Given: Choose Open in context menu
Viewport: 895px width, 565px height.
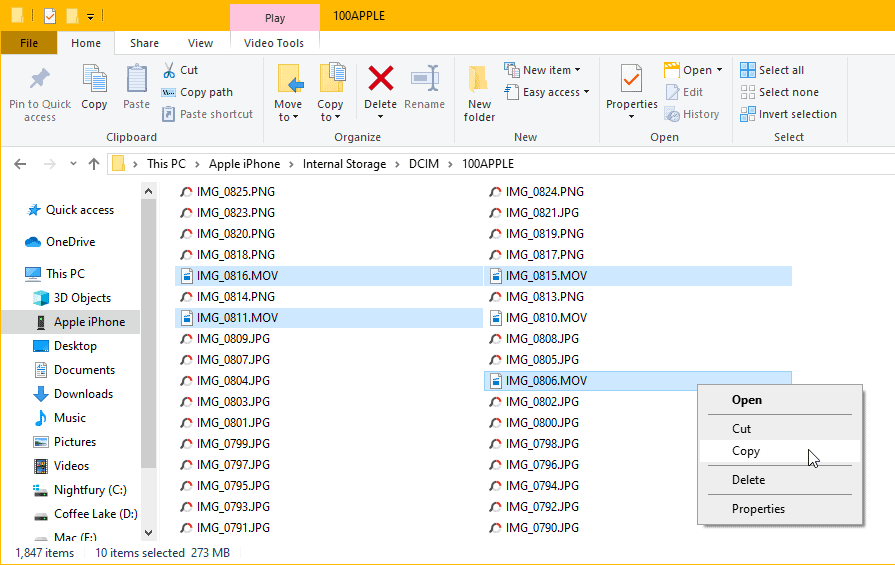Looking at the screenshot, I should pyautogui.click(x=779, y=400).
